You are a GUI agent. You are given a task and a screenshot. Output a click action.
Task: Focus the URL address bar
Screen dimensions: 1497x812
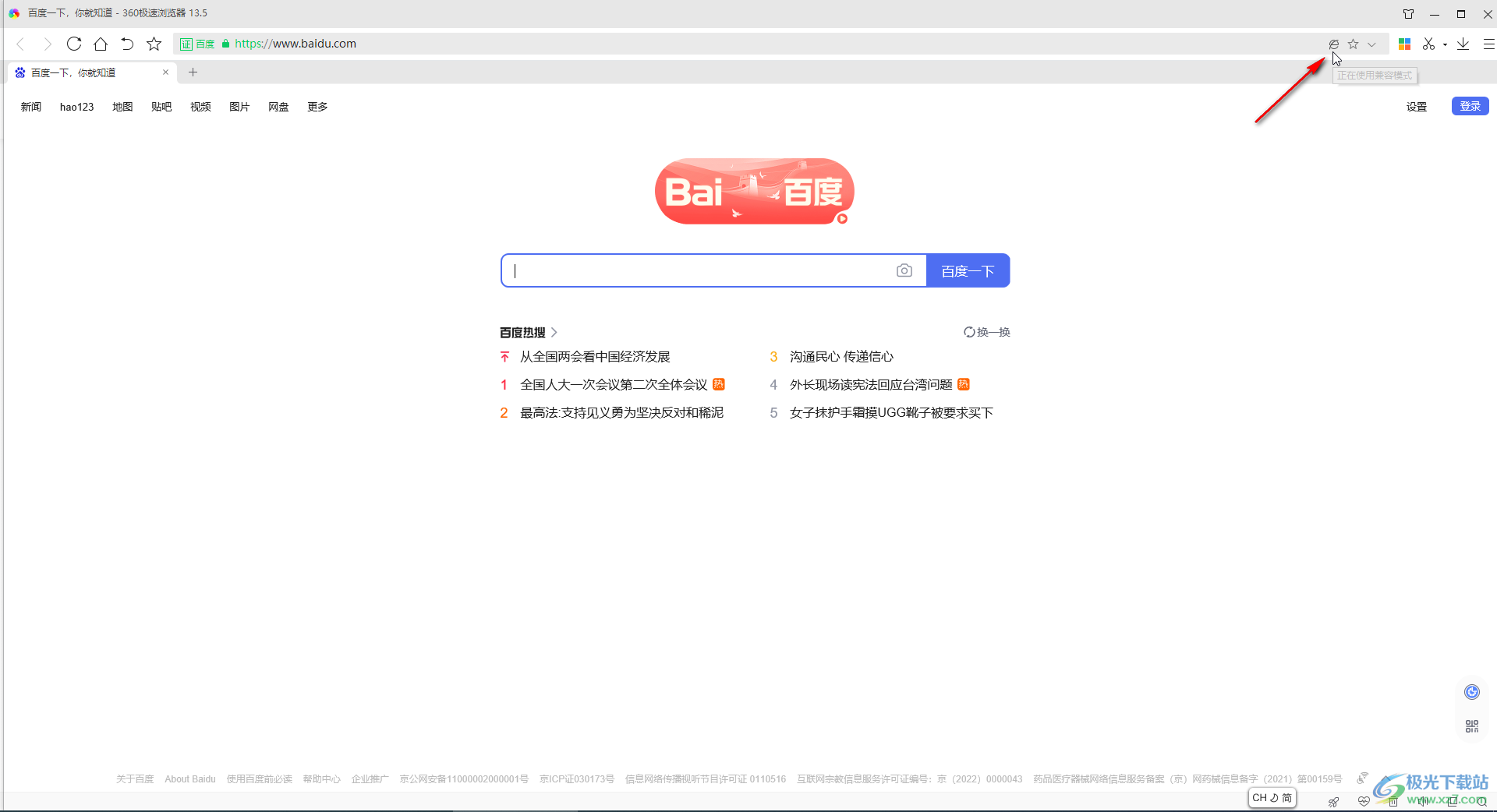click(x=780, y=44)
